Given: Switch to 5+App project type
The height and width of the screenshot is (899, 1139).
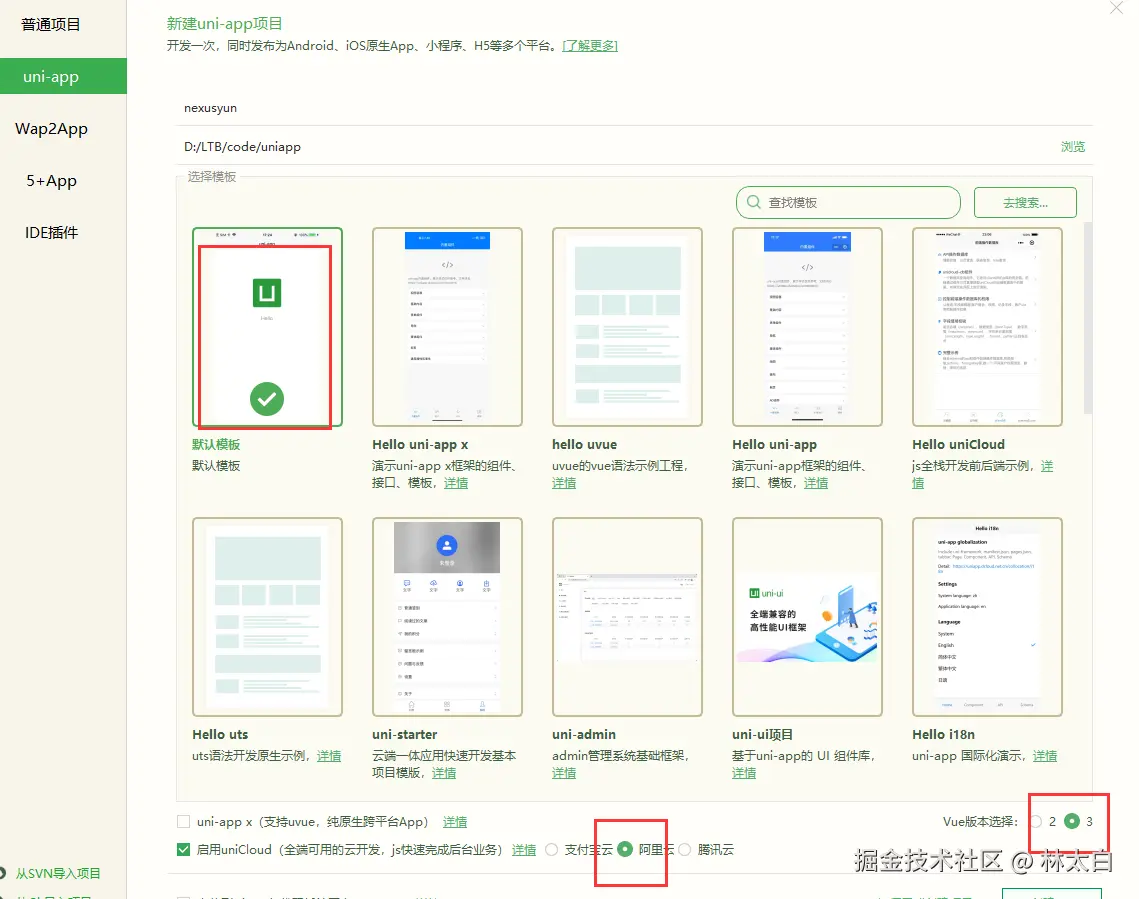Looking at the screenshot, I should [x=51, y=180].
